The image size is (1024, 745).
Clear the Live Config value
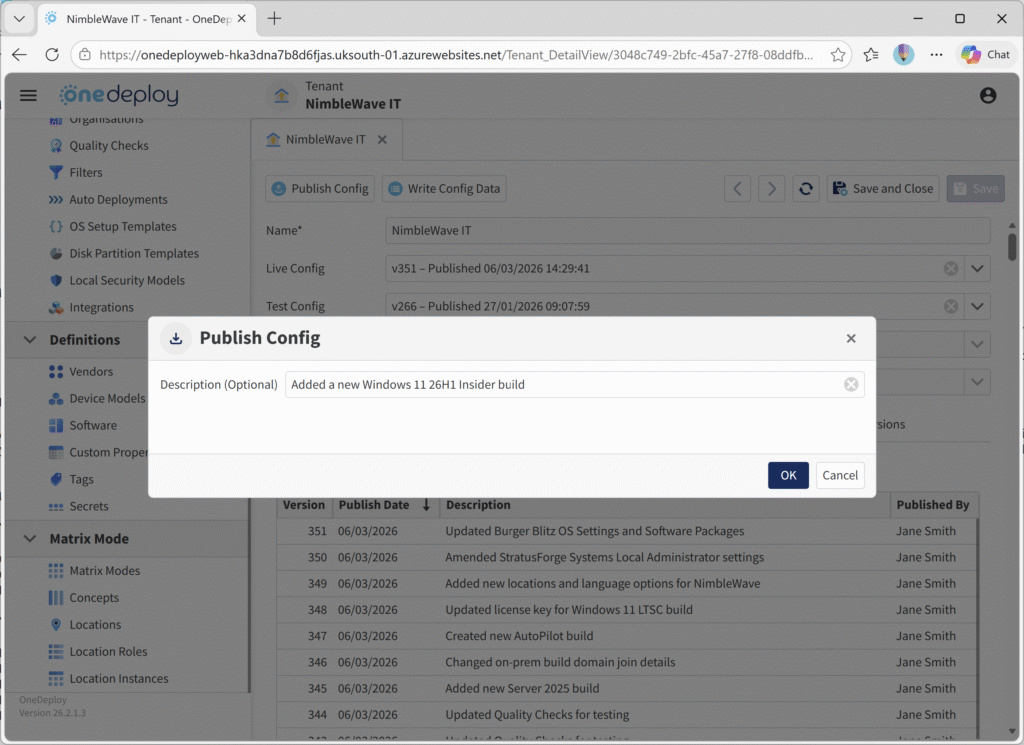(x=951, y=268)
